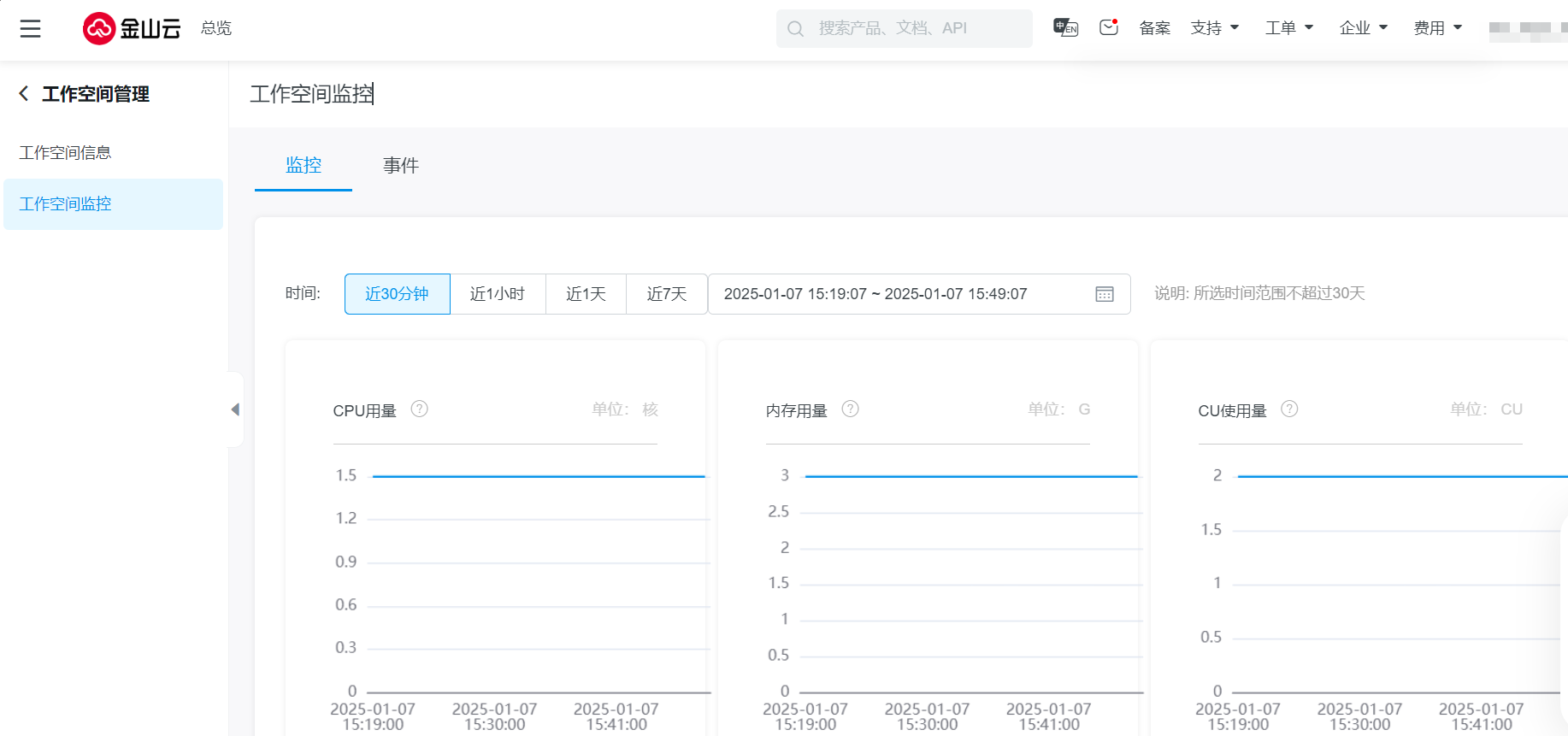Open 工作空间信息 in the sidebar

pos(66,153)
